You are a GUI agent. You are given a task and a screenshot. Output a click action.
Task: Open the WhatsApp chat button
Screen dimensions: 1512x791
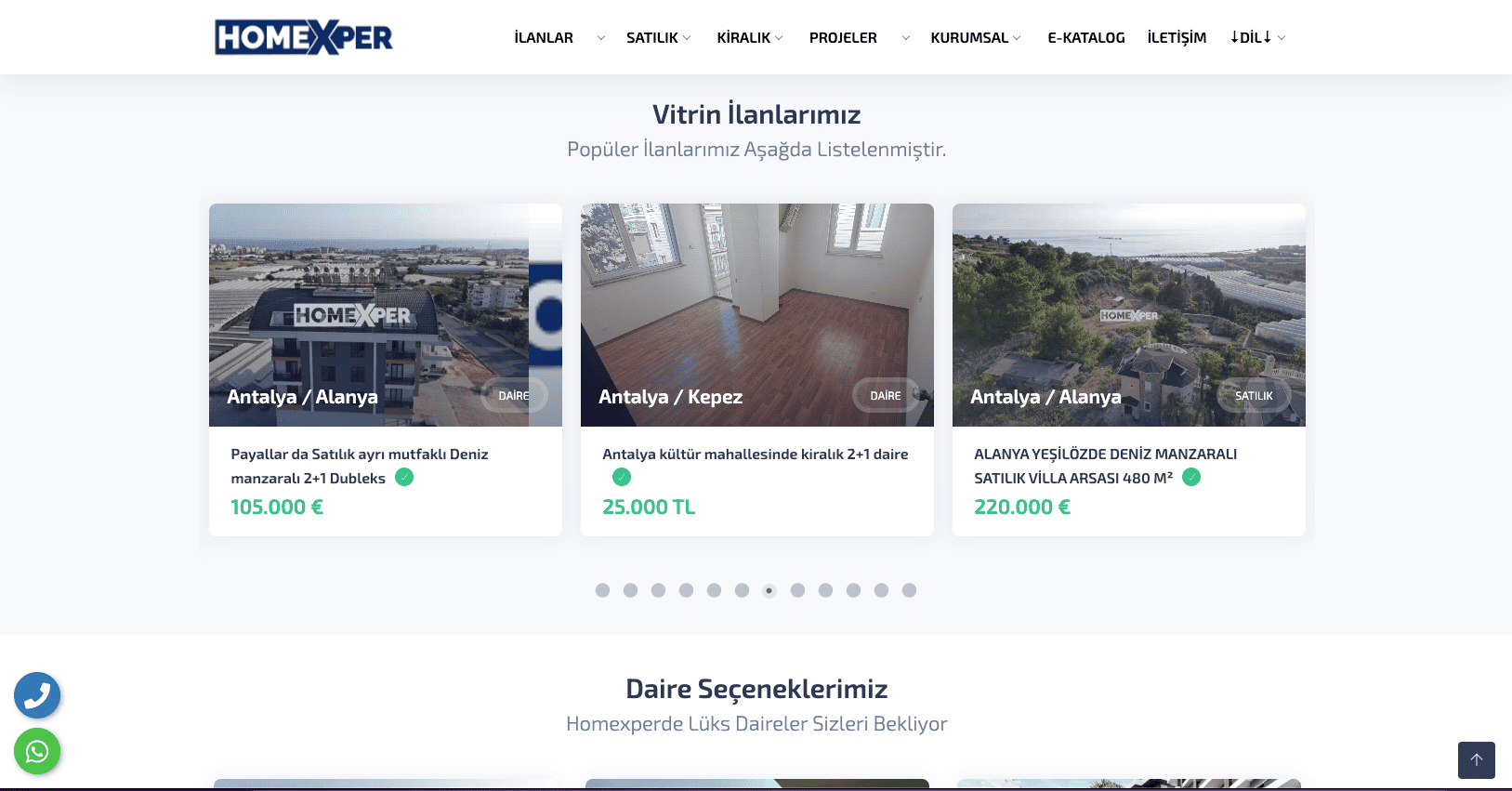(x=37, y=751)
